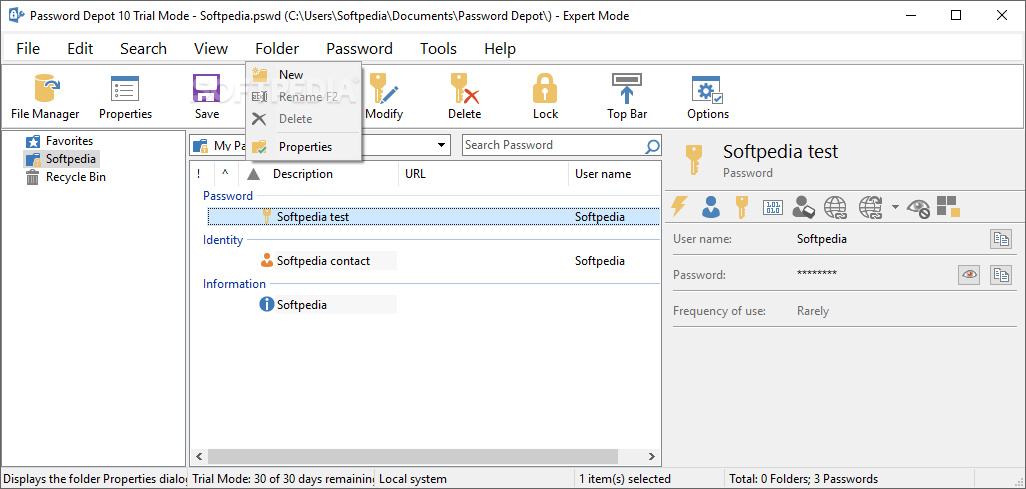Copy user name with the clipboard button
1026x489 pixels.
coord(1001,240)
